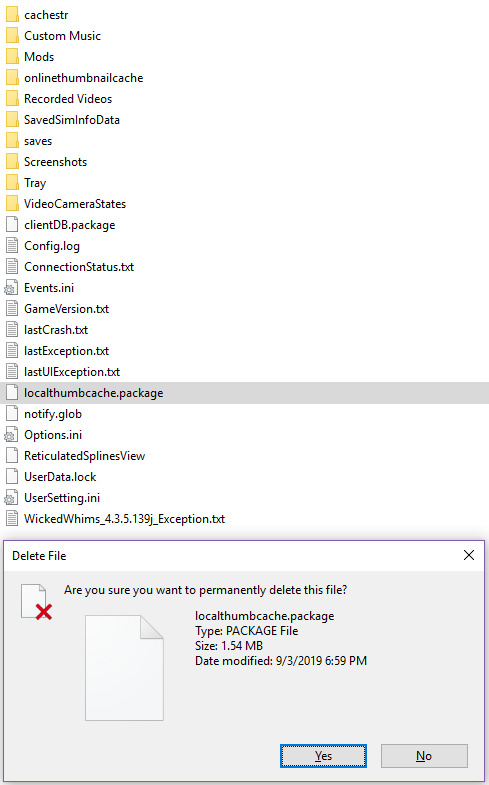
Task: Select the Mods folder icon
Action: pyautogui.click(x=12, y=57)
